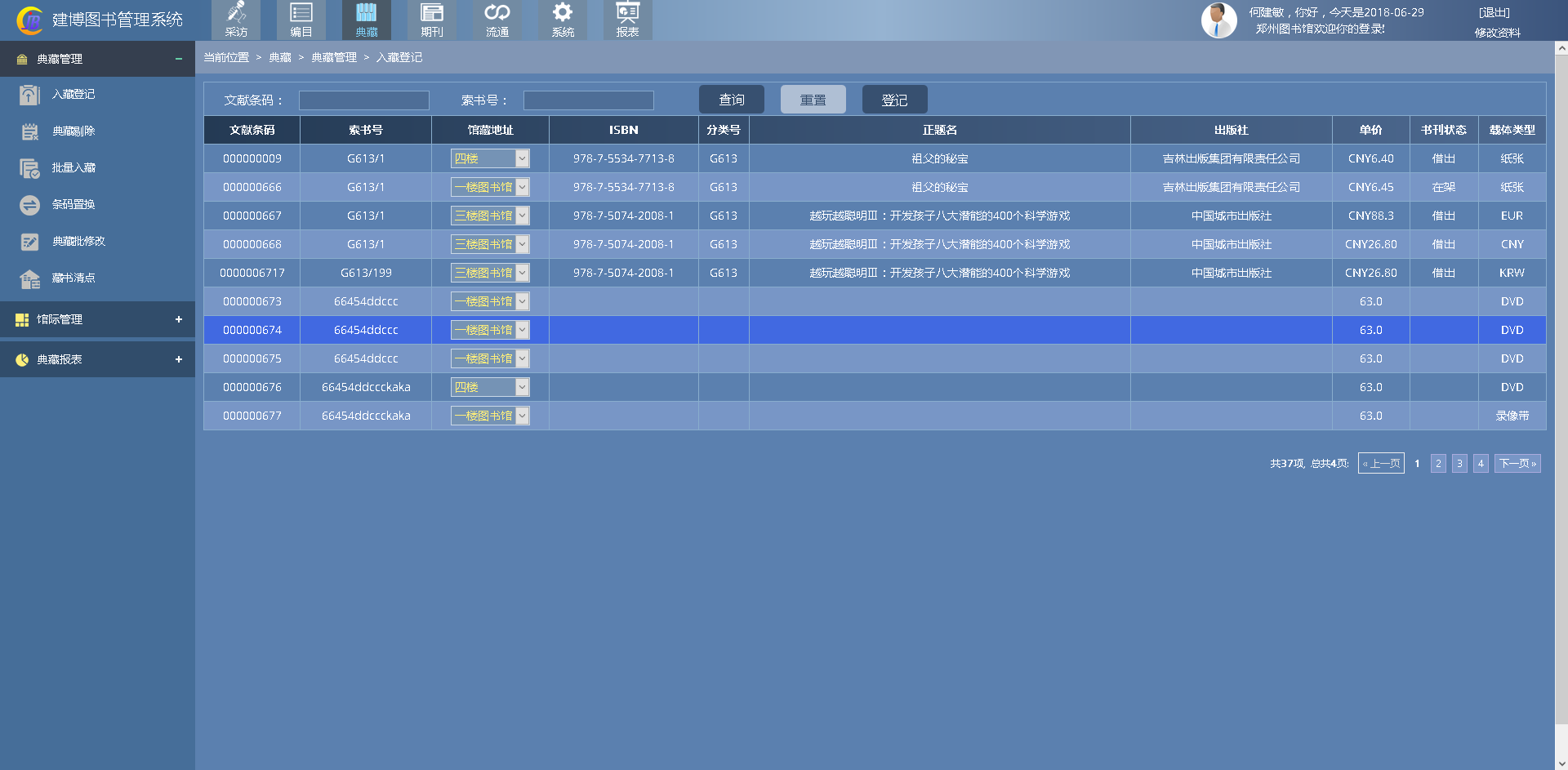
Task: Select 批量入藏 in the sidebar menu
Action: point(73,167)
